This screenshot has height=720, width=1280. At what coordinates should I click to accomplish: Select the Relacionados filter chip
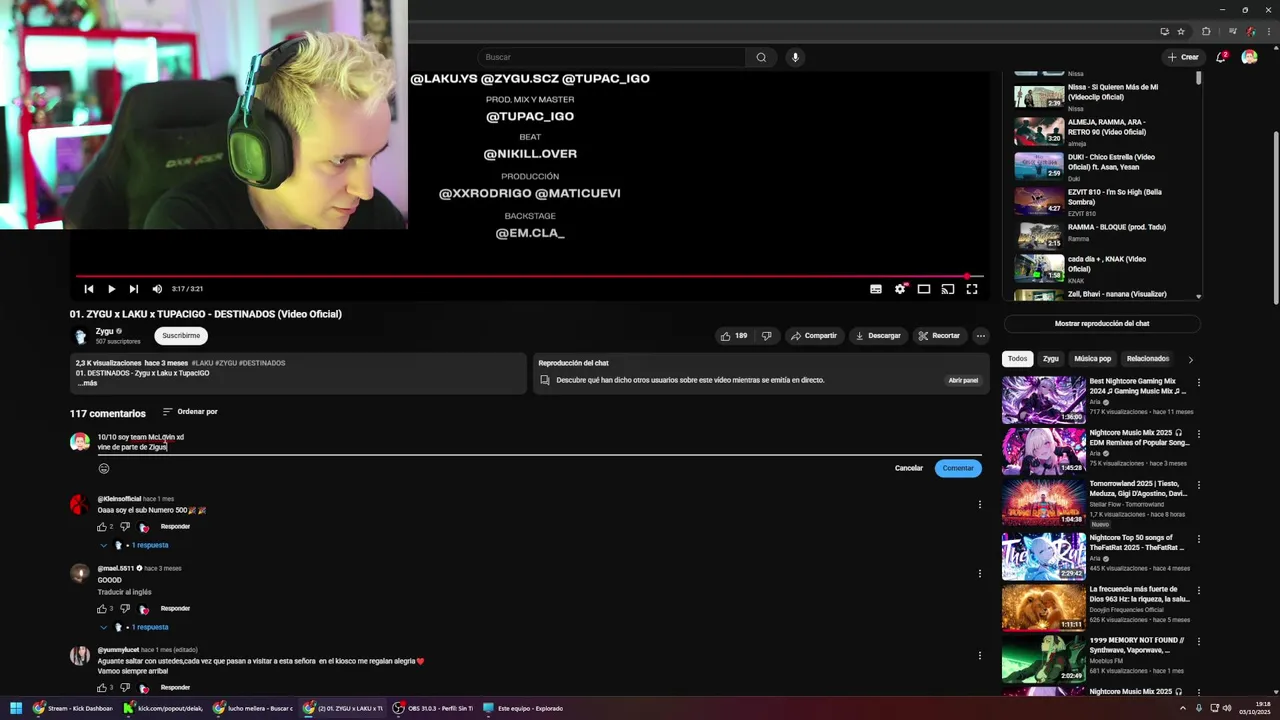coord(1148,358)
